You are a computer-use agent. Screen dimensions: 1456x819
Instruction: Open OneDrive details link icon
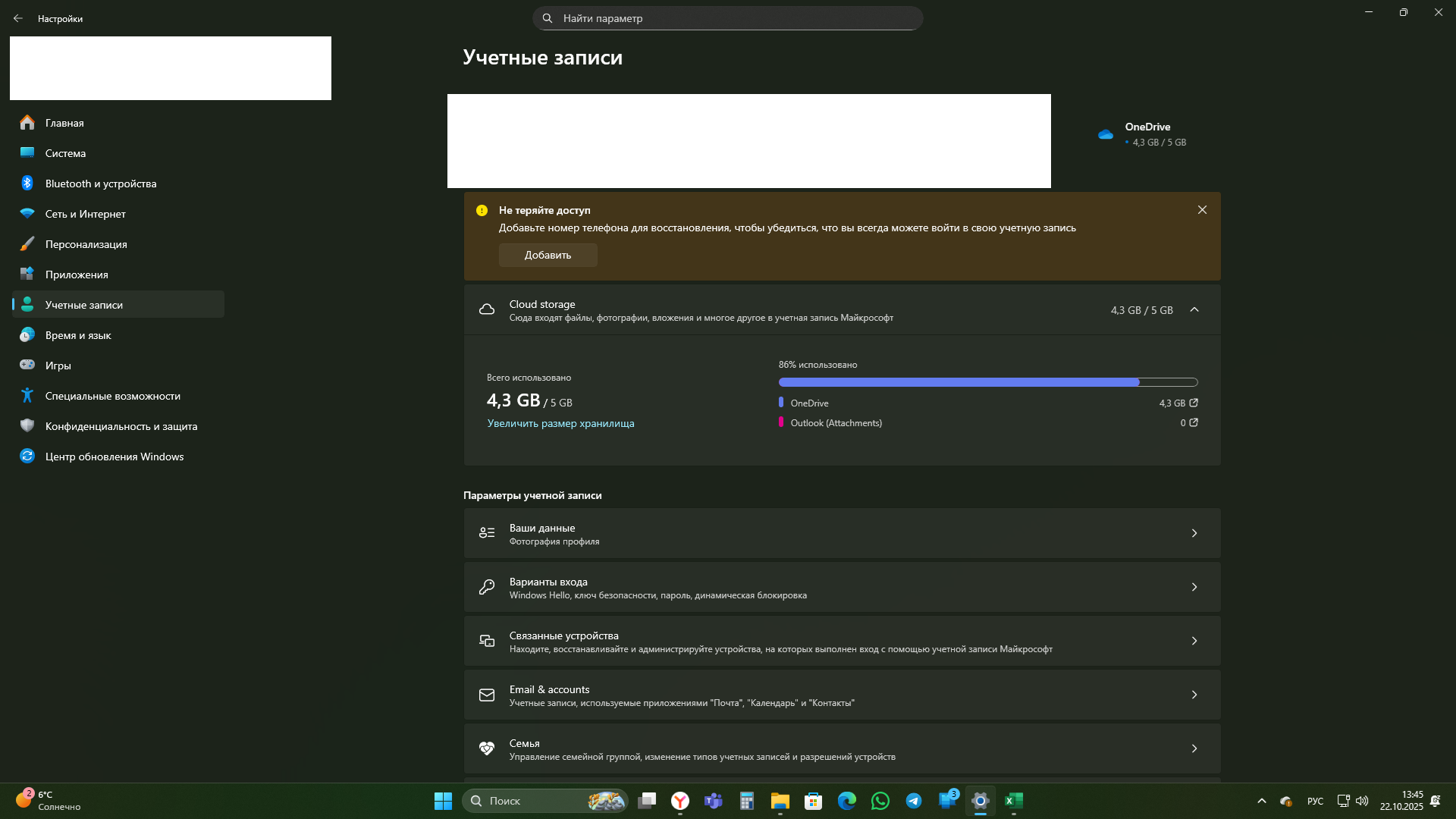point(1194,403)
